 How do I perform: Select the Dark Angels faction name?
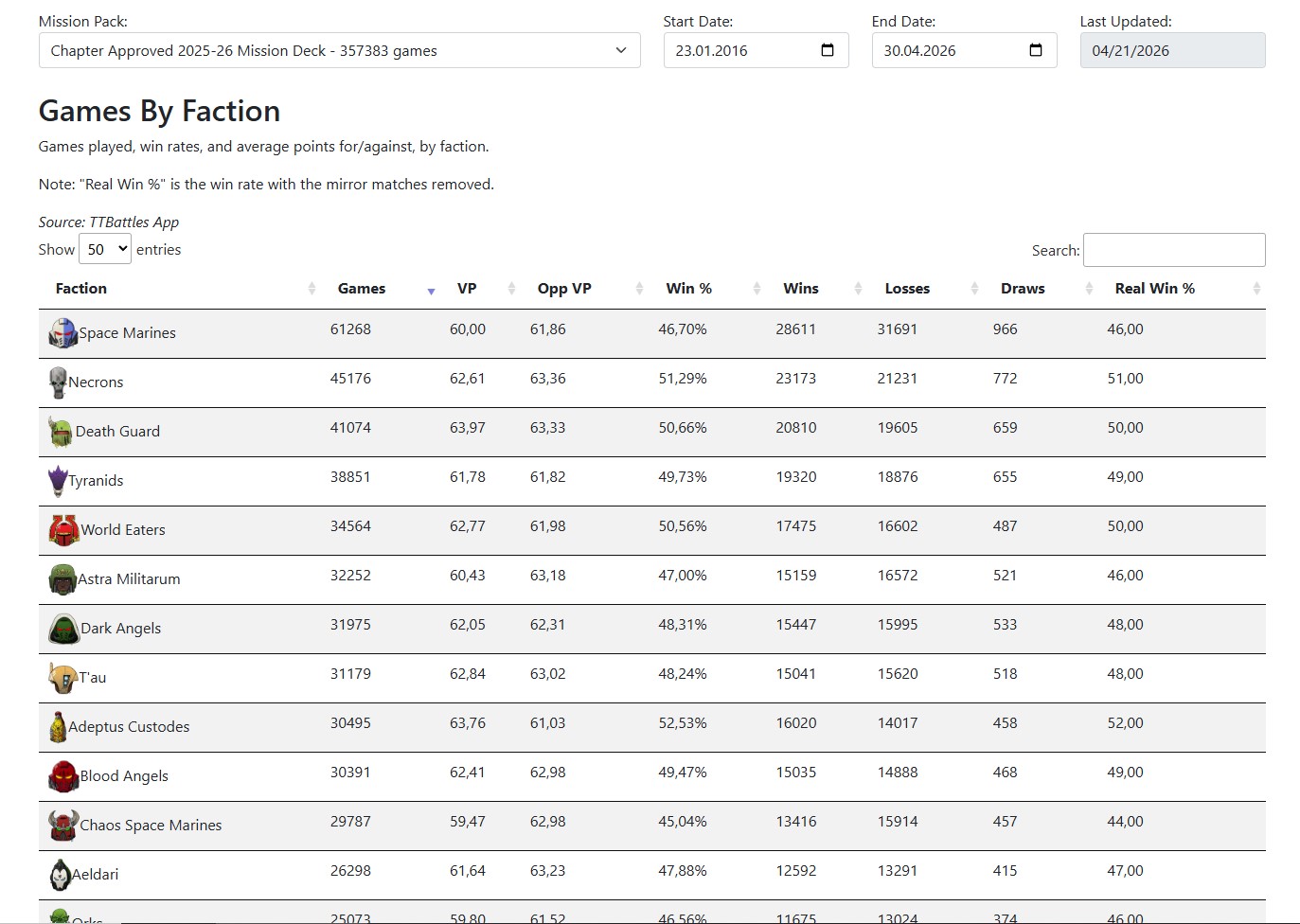[x=121, y=629]
